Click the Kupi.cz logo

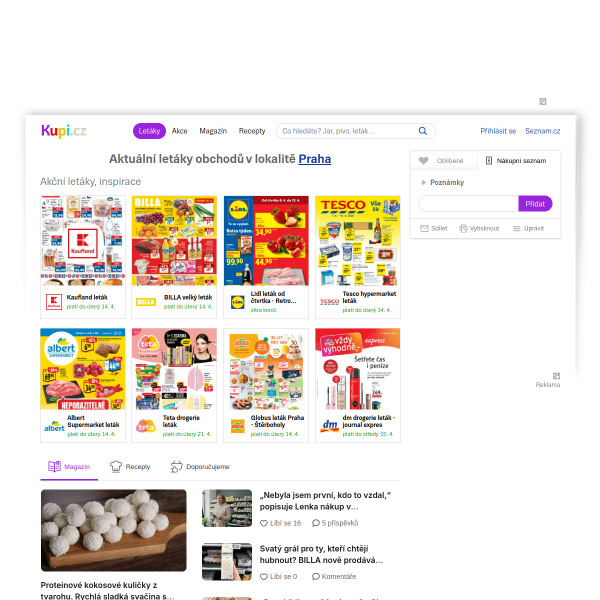(64, 131)
